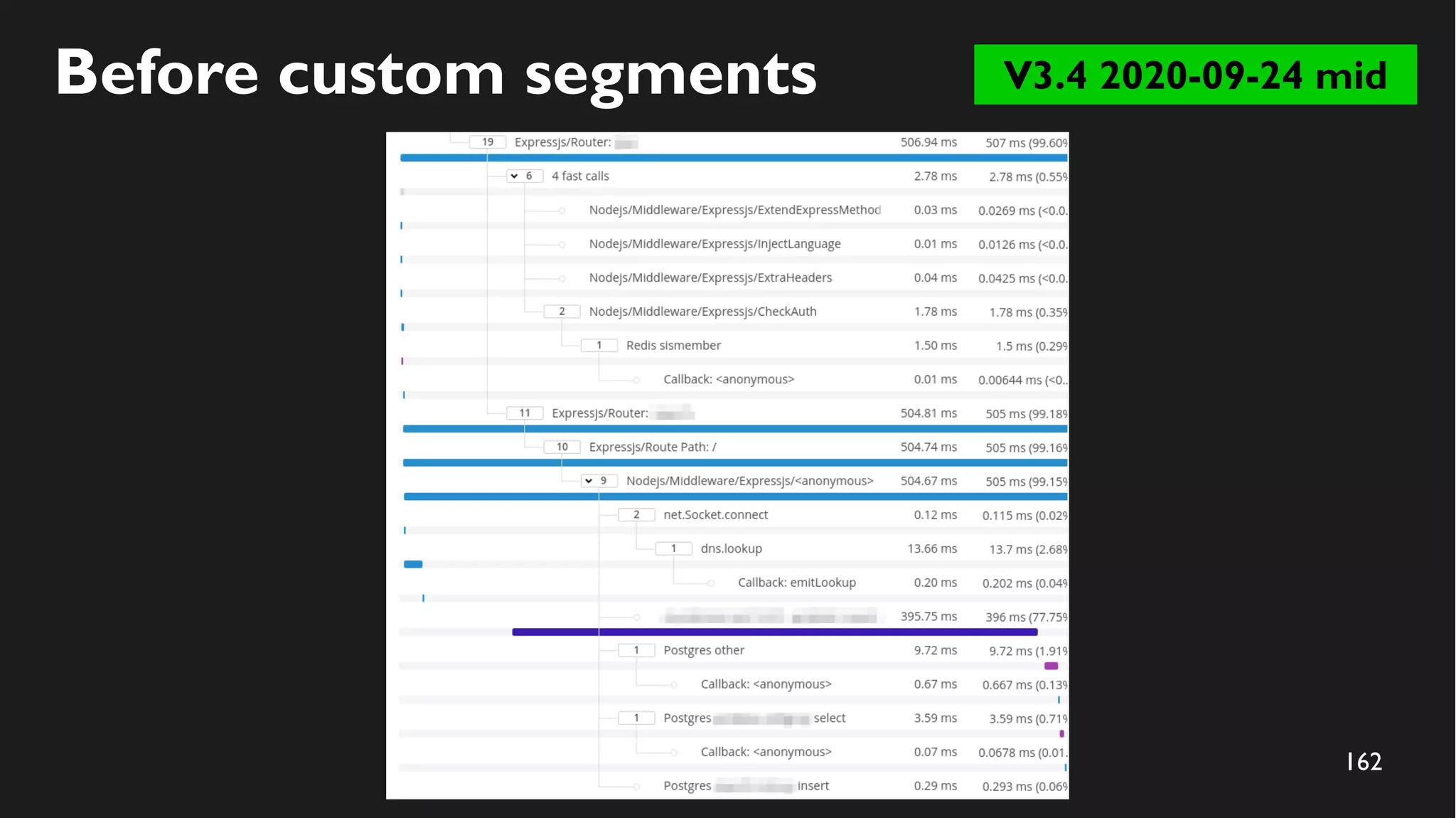This screenshot has width=1456, height=818.
Task: Select the ExtraHeaders middleware row
Action: pyautogui.click(x=710, y=277)
